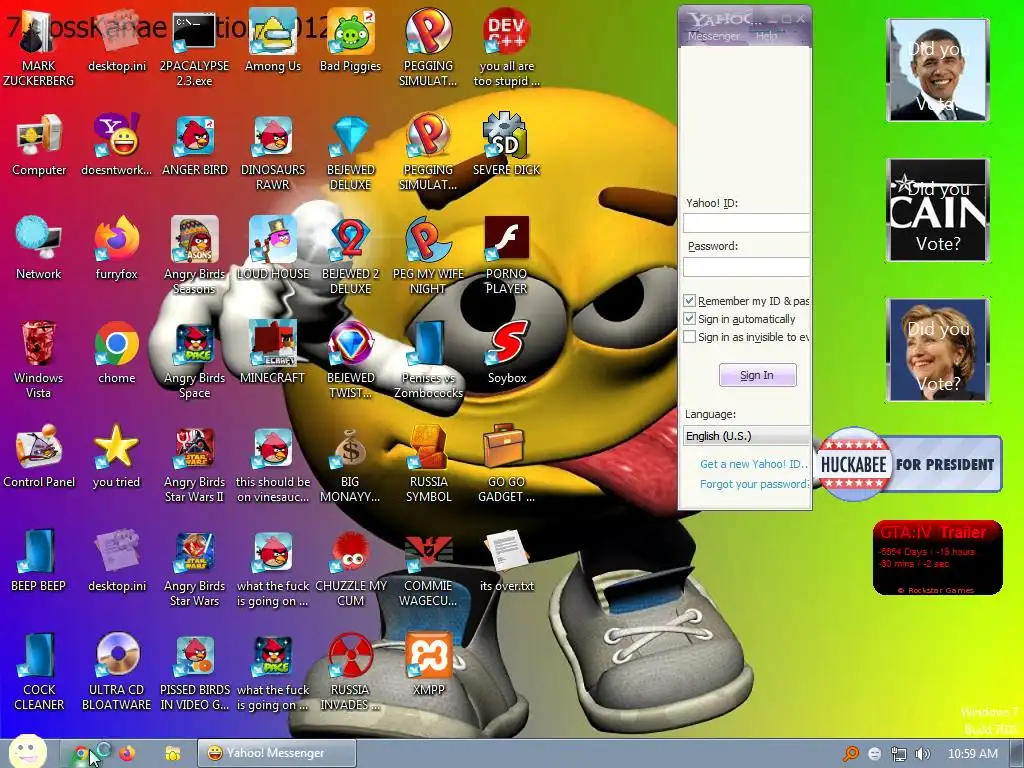Follow the 'Forgot your password' link
This screenshot has width=1024, height=768.
pos(754,484)
